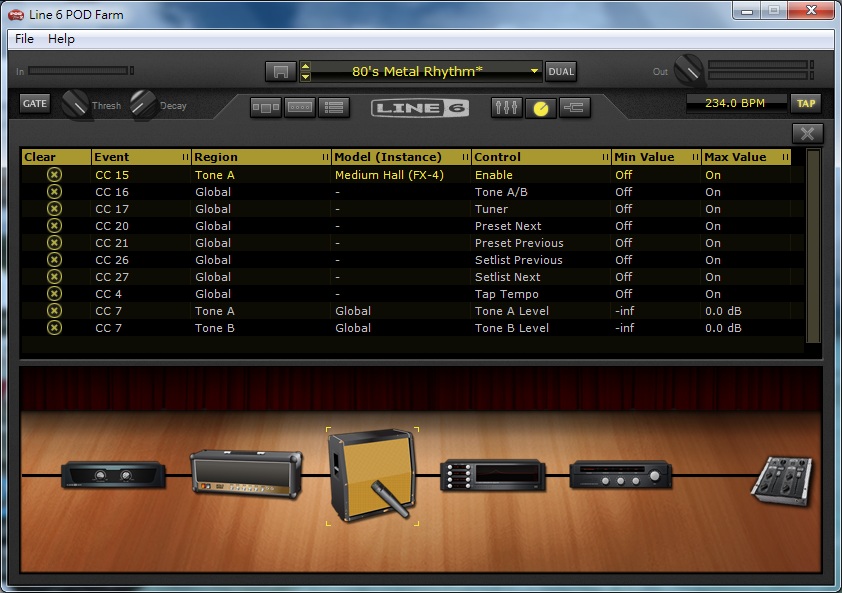The height and width of the screenshot is (593, 842).
Task: Open the preset name dropdown arrow
Action: pos(534,71)
